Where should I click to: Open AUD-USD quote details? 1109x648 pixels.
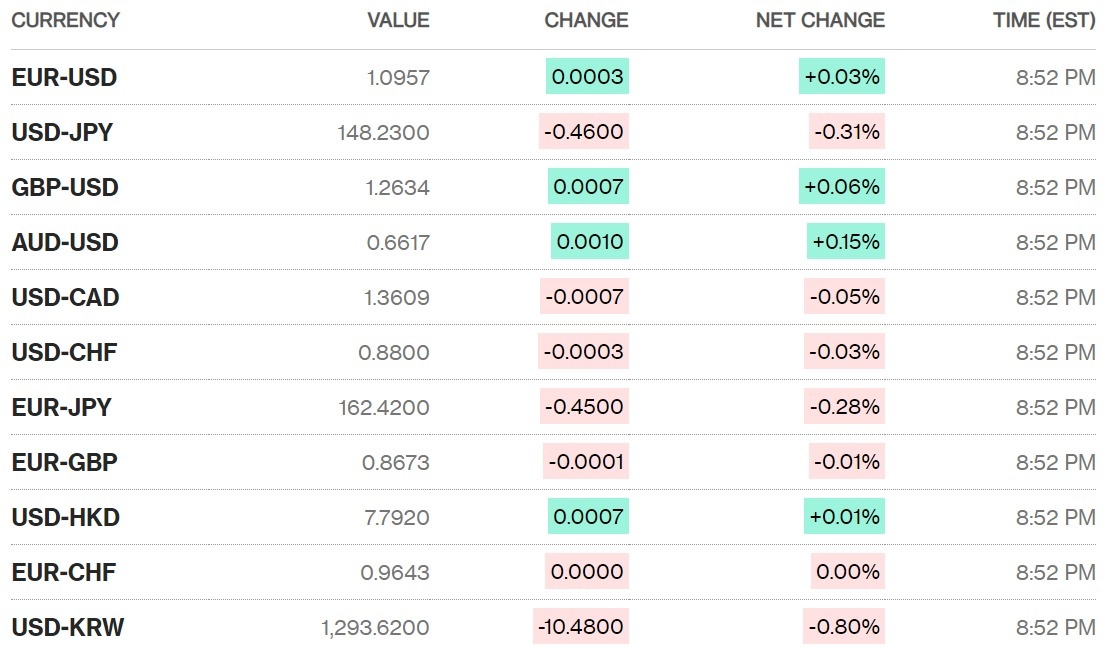click(65, 242)
